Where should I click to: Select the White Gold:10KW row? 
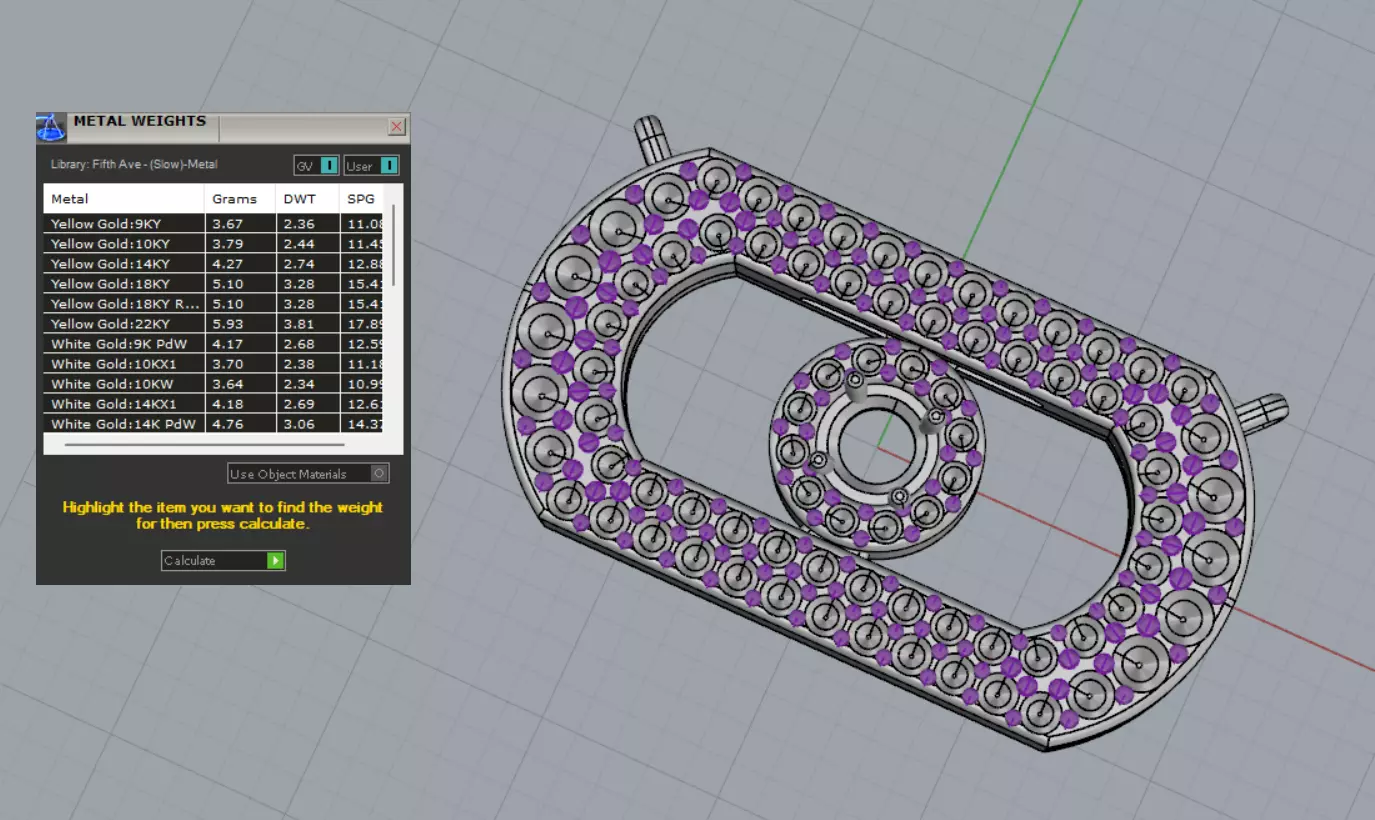pyautogui.click(x=214, y=384)
